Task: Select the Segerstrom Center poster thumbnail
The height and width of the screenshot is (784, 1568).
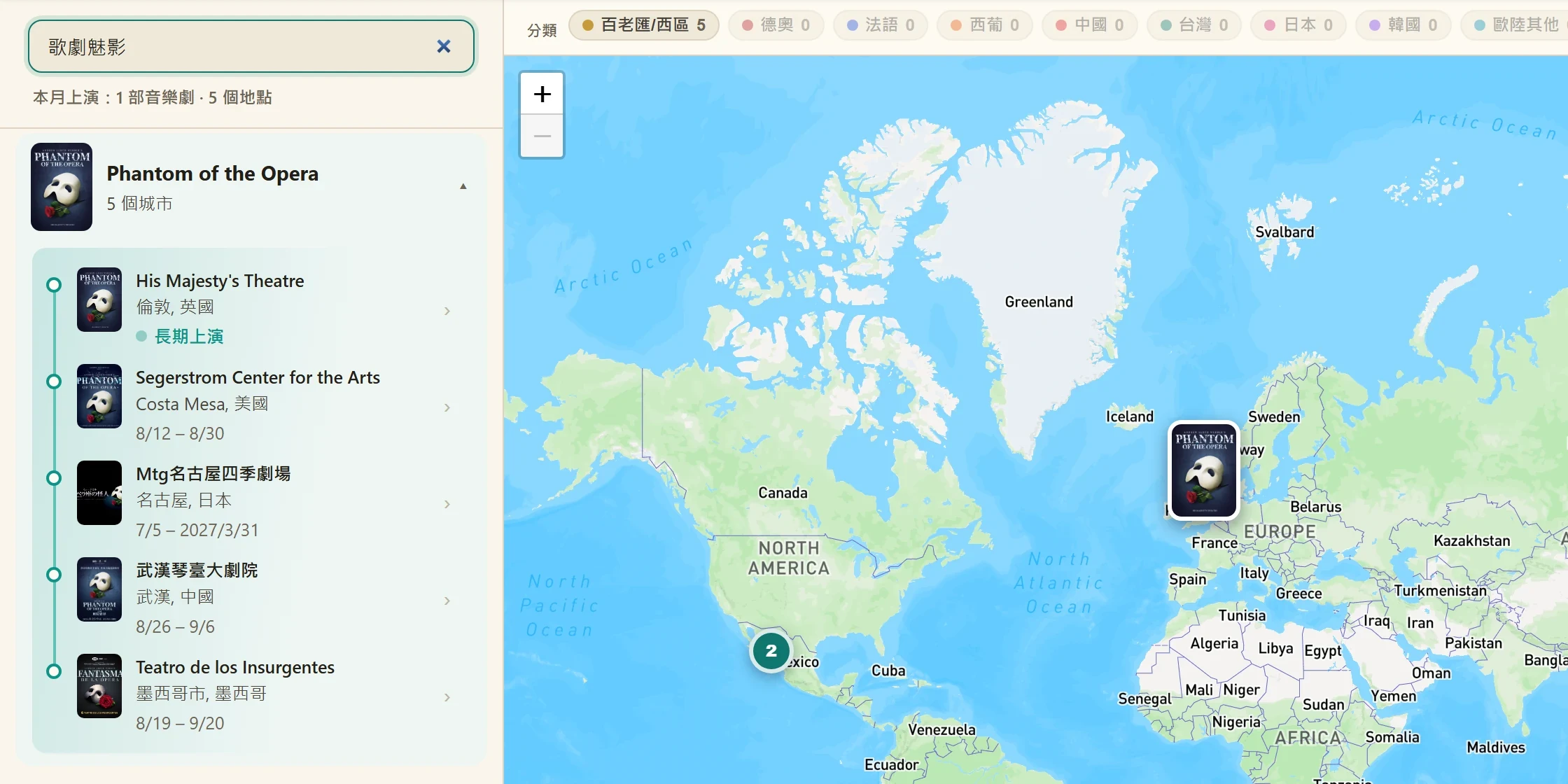Action: 99,396
